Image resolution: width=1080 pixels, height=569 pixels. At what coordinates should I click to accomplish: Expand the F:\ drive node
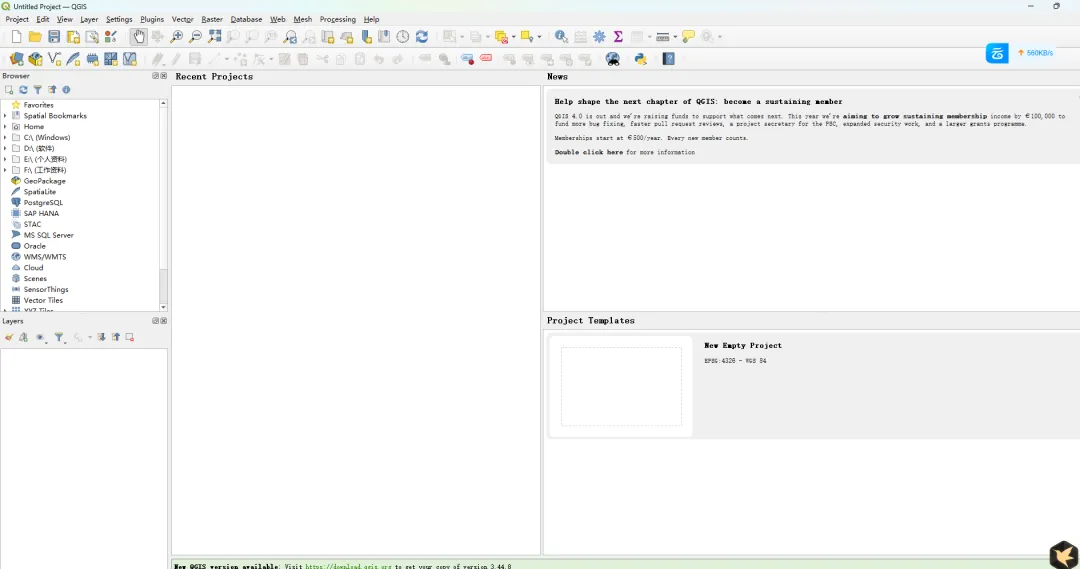[x=6, y=170]
